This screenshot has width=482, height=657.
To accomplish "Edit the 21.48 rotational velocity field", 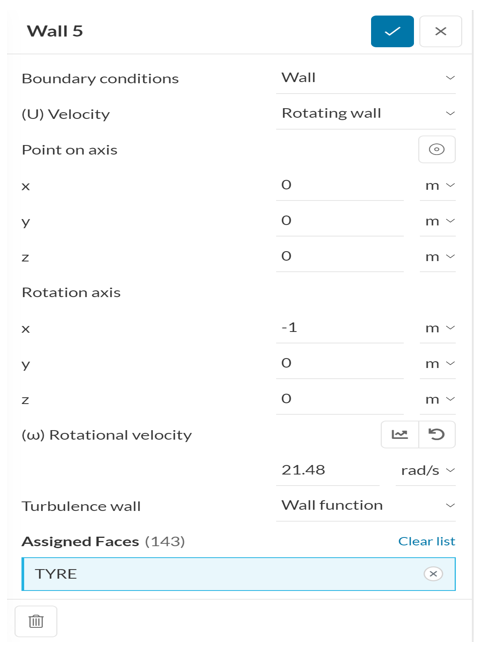I will tap(328, 470).
